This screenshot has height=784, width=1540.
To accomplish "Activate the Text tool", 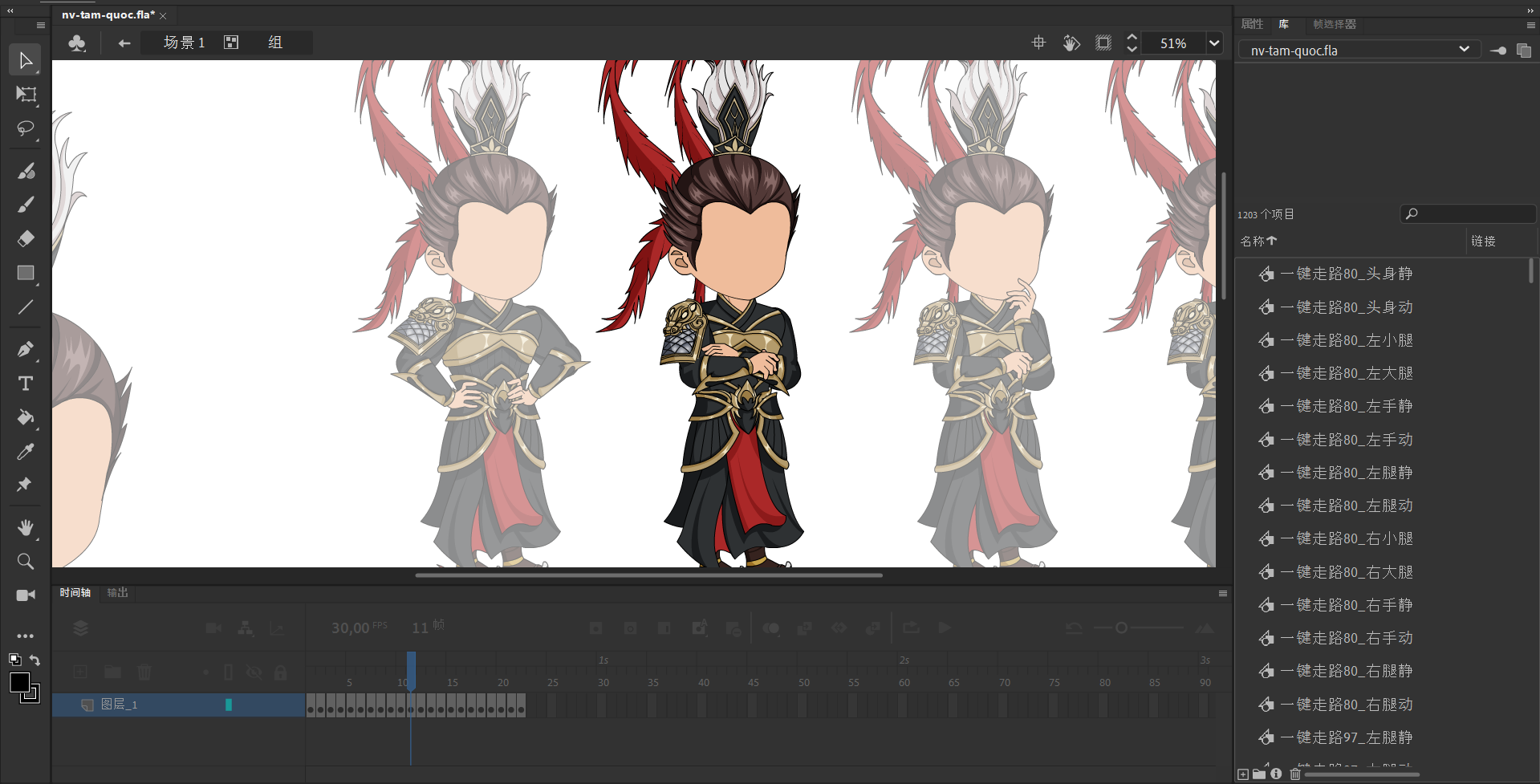I will [x=26, y=384].
